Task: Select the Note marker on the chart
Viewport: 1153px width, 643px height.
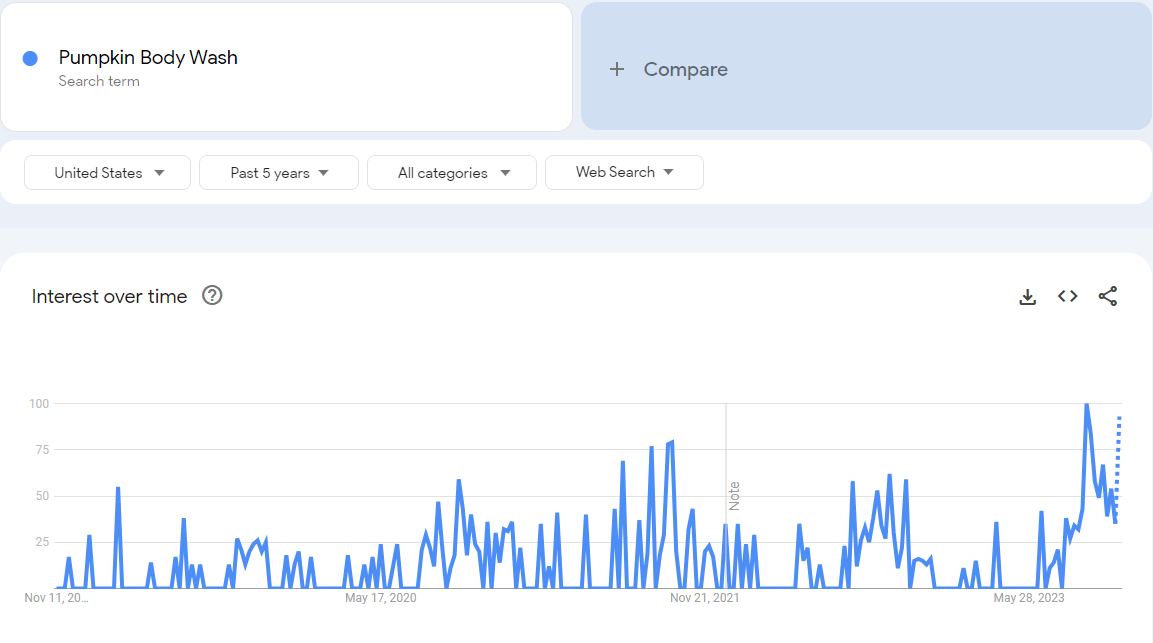Action: 734,496
